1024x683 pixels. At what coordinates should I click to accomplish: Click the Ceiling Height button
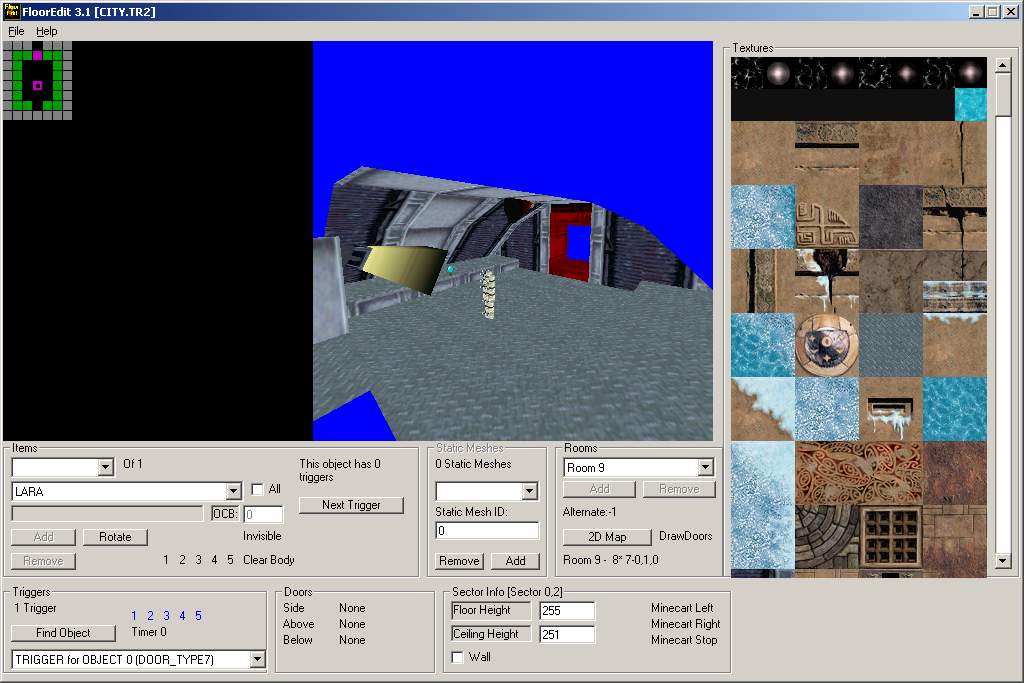coord(490,634)
